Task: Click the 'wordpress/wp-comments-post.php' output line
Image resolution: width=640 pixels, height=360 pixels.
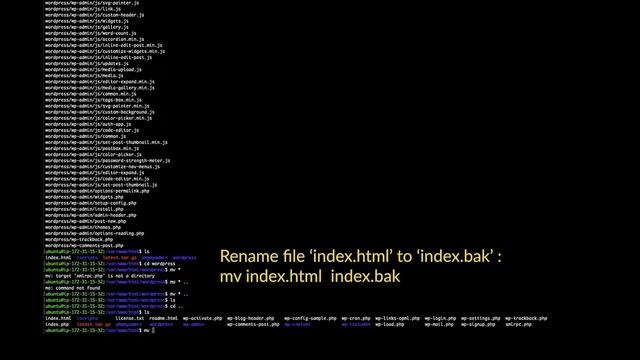Action: [x=84, y=246]
